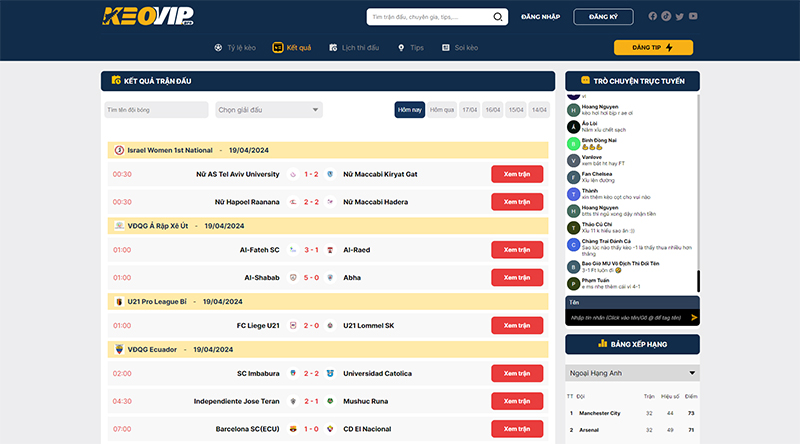Click Al-Raed team crest
The image size is (800, 444).
[x=330, y=250]
